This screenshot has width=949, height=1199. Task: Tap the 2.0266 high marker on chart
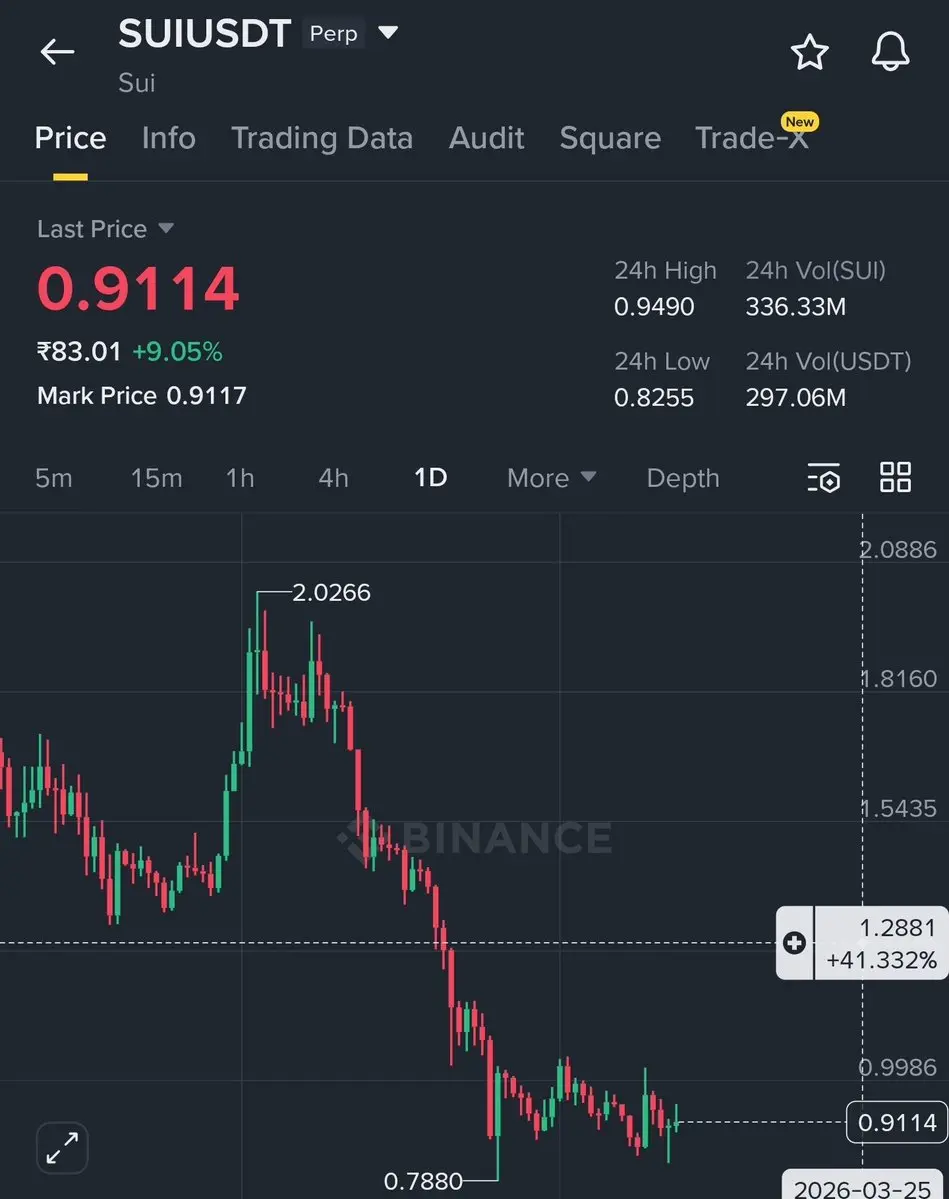tap(331, 593)
